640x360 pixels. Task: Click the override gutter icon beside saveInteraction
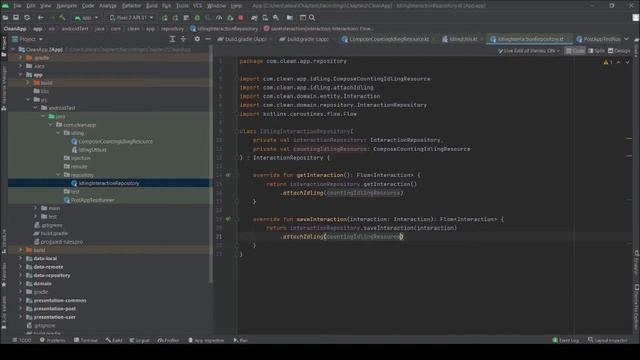(x=228, y=219)
